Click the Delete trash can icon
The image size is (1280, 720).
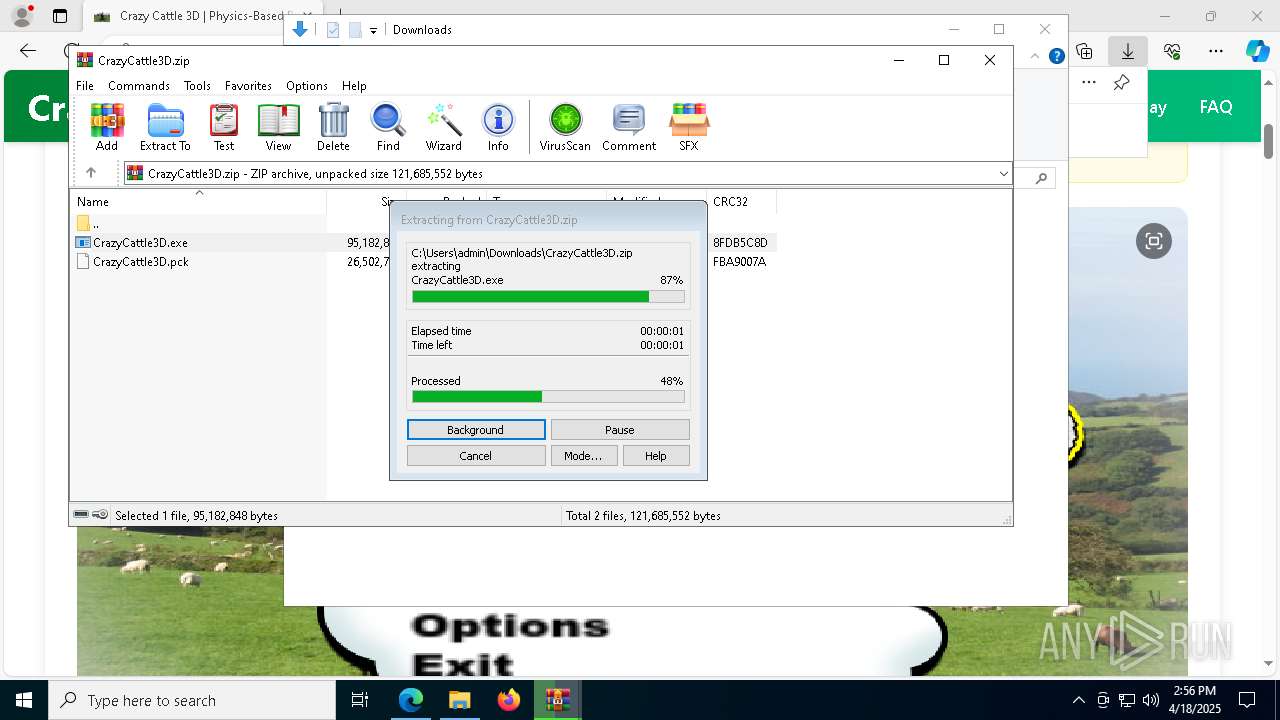[x=333, y=127]
